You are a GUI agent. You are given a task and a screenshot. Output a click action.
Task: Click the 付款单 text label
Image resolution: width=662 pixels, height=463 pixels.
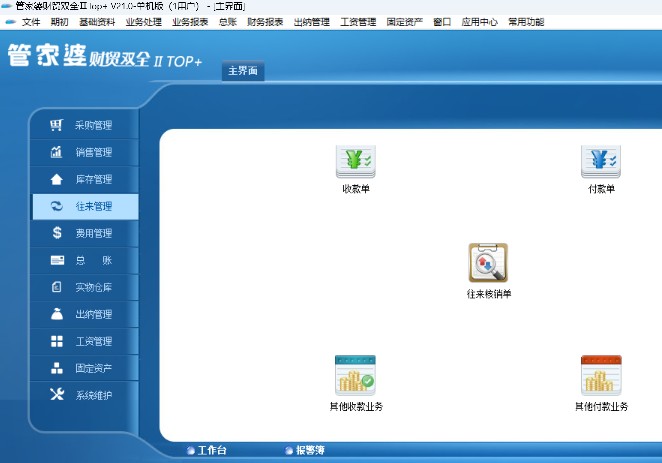click(x=601, y=189)
